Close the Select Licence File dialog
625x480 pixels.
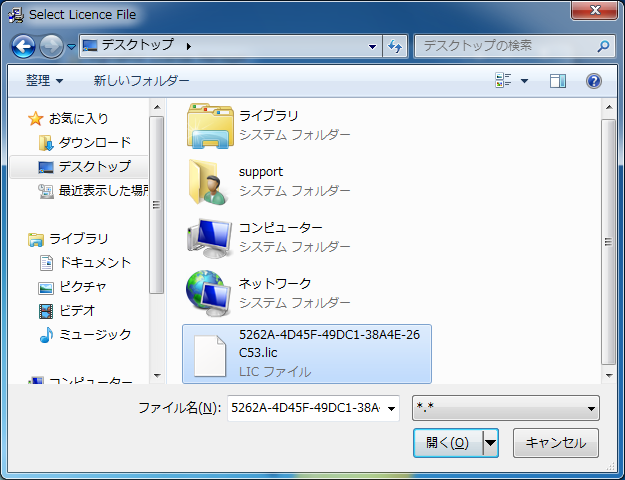point(595,10)
